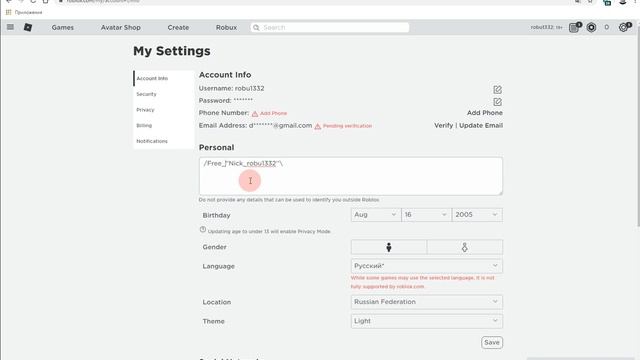
Task: Click the Apps grid icon in bookmarks bar
Action: click(8, 12)
